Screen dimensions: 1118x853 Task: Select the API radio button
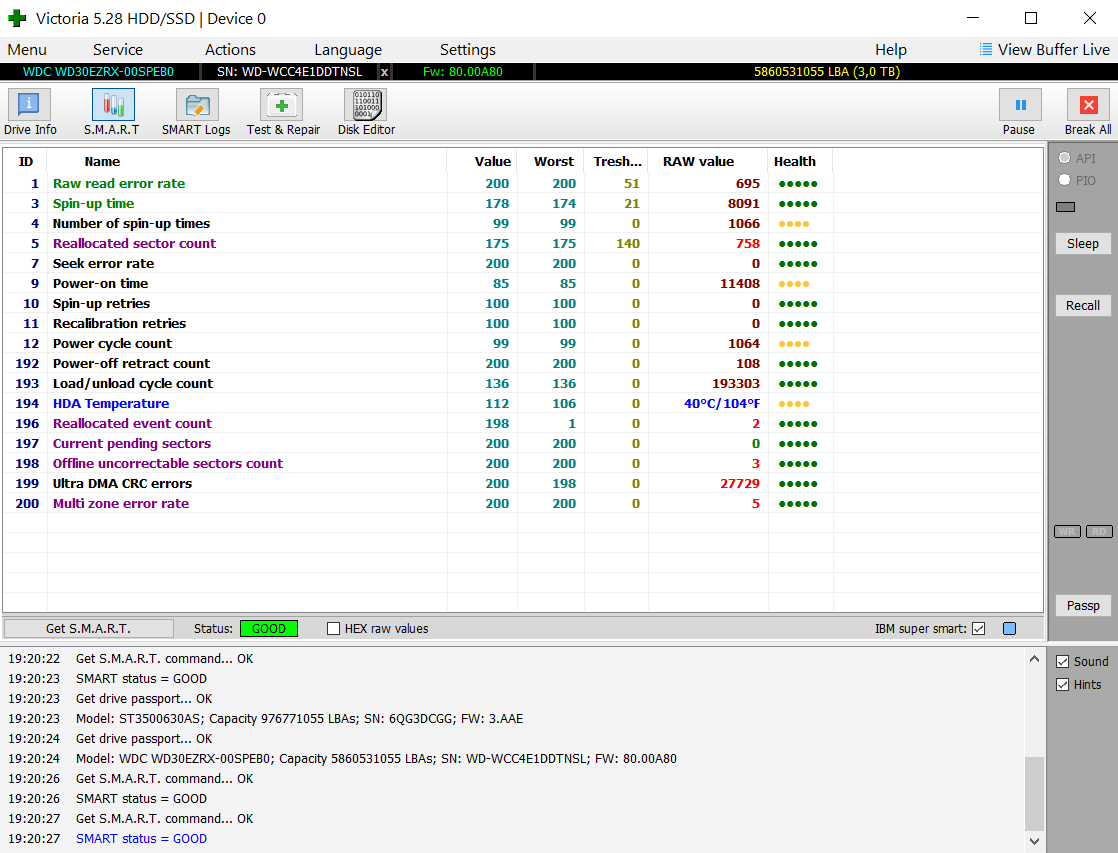tap(1065, 158)
